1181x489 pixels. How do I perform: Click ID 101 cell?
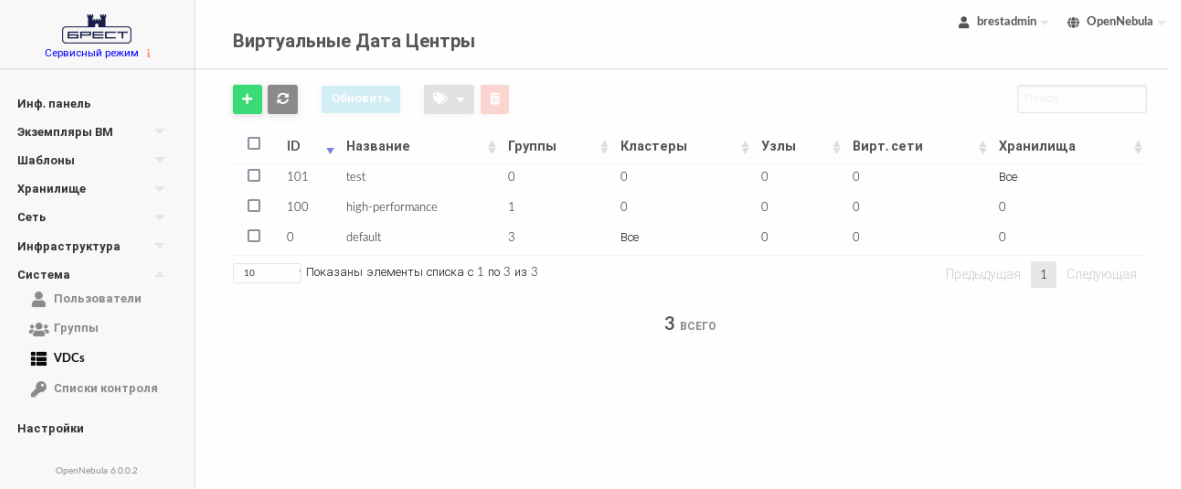click(298, 176)
